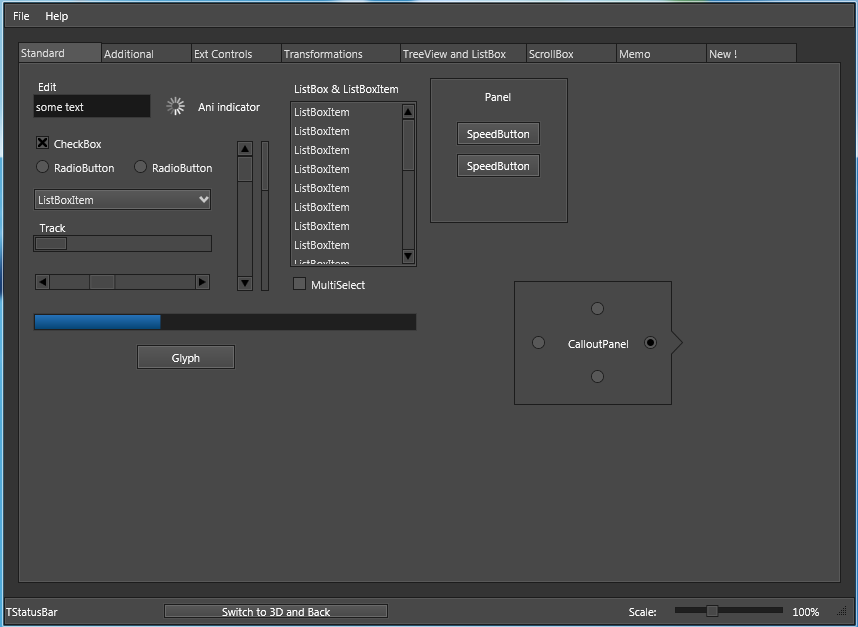
Task: Click the ListBox scroll down arrow
Action: pos(408,256)
